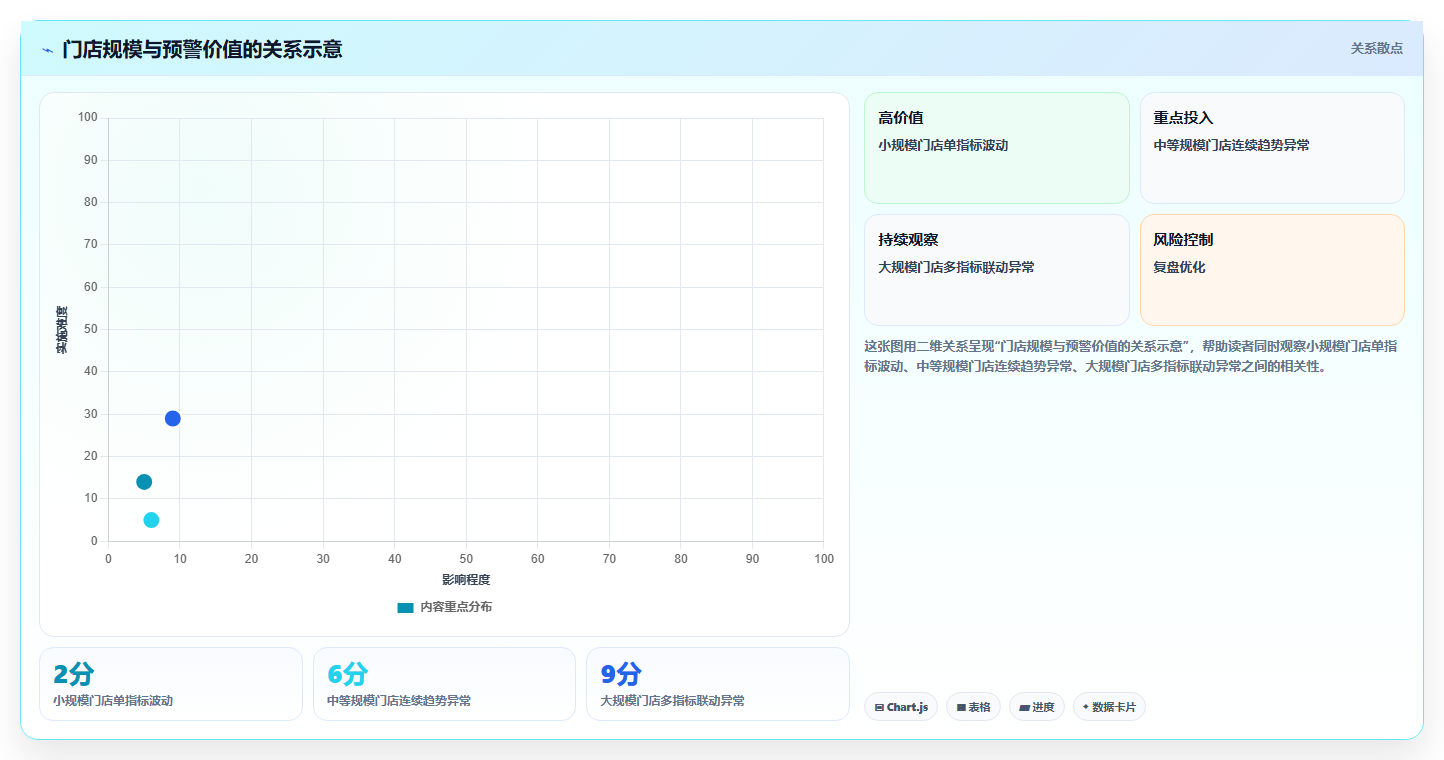This screenshot has width=1444, height=760.
Task: Click the x-axis tick label 10
Action: coord(180,558)
